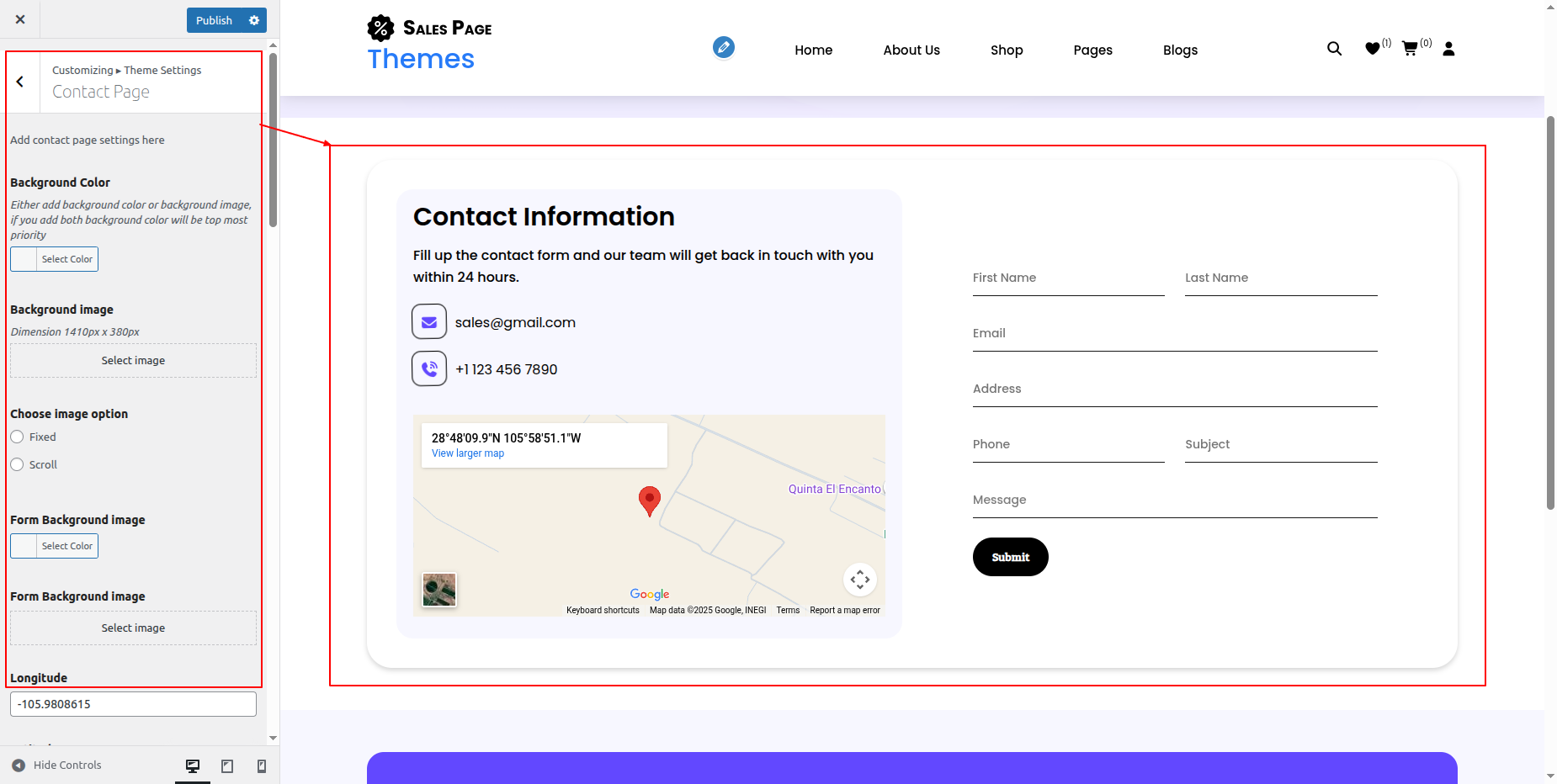Screen dimensions: 1557x784
Task: Select the Fixed image option
Action: pyautogui.click(x=17, y=437)
